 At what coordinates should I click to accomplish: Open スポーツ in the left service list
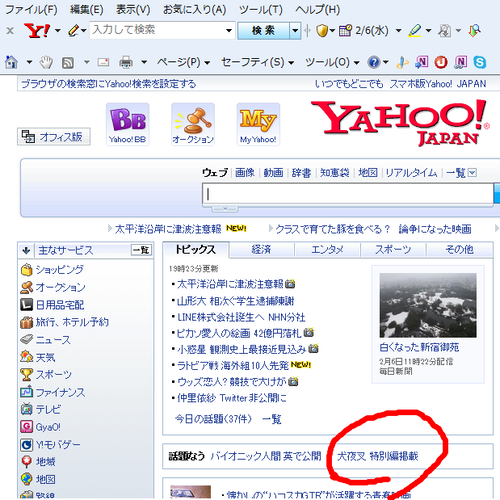click(54, 375)
